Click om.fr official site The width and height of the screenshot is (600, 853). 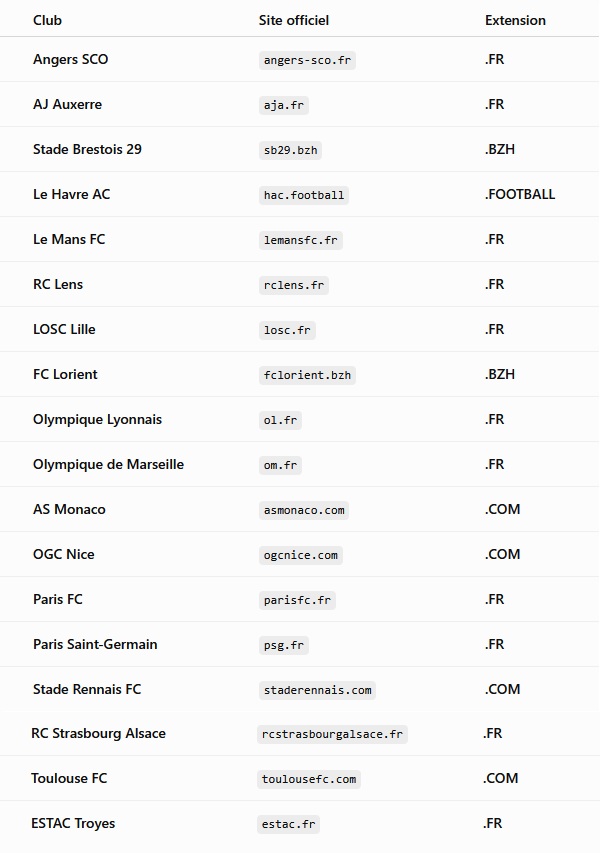280,465
